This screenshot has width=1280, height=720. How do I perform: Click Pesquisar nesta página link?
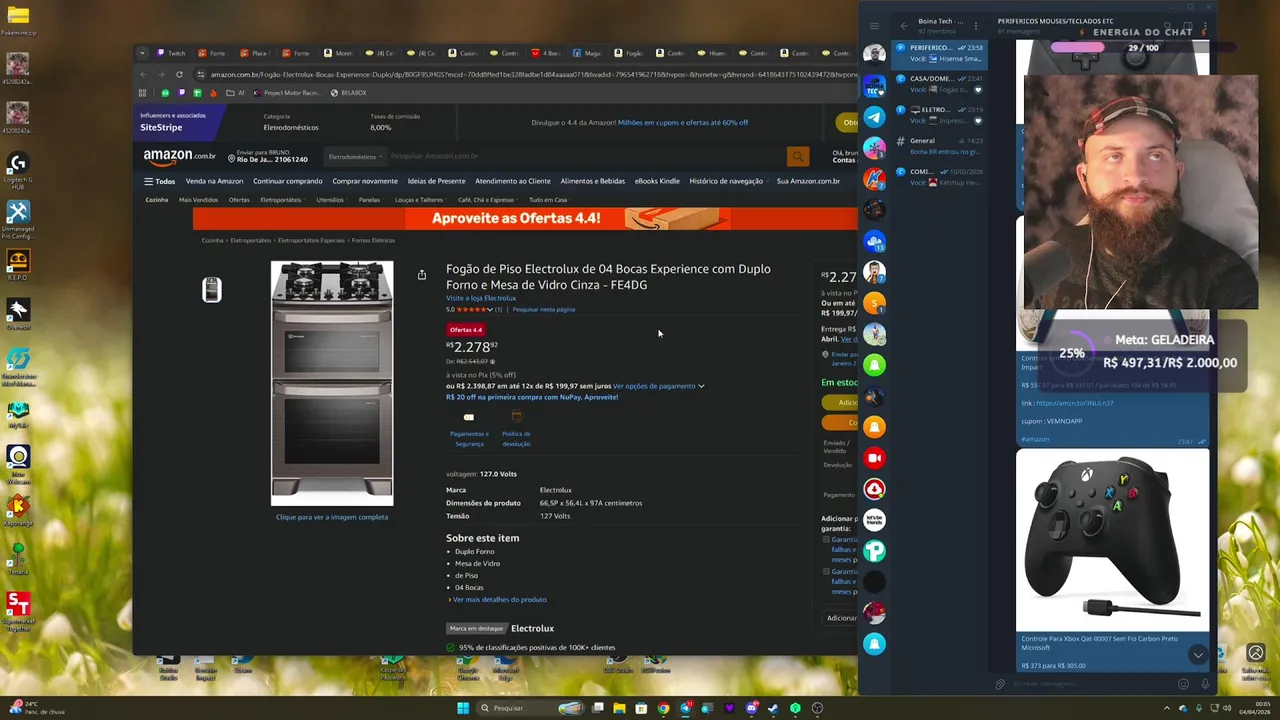pos(543,310)
